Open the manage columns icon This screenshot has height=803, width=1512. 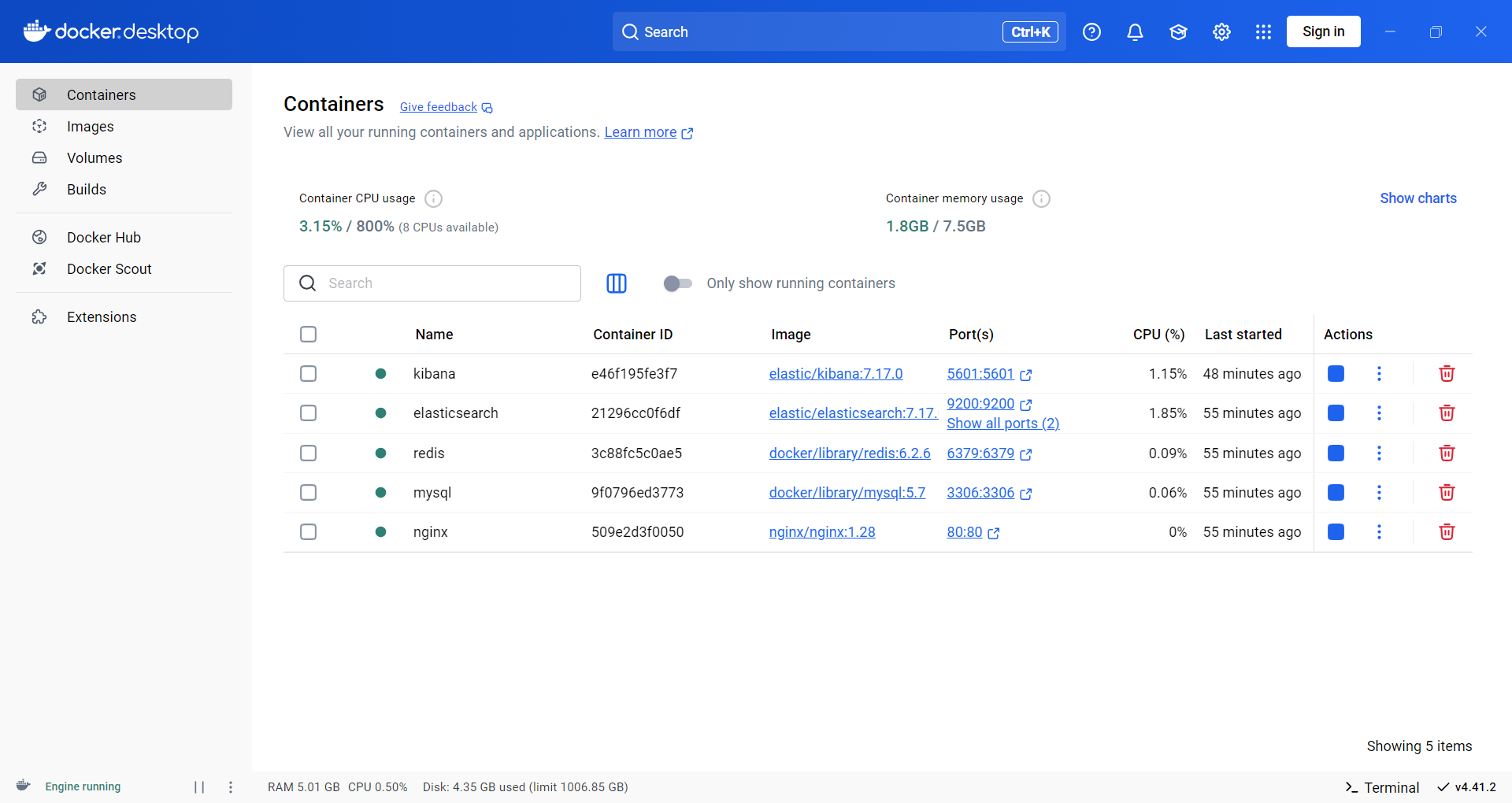[617, 283]
